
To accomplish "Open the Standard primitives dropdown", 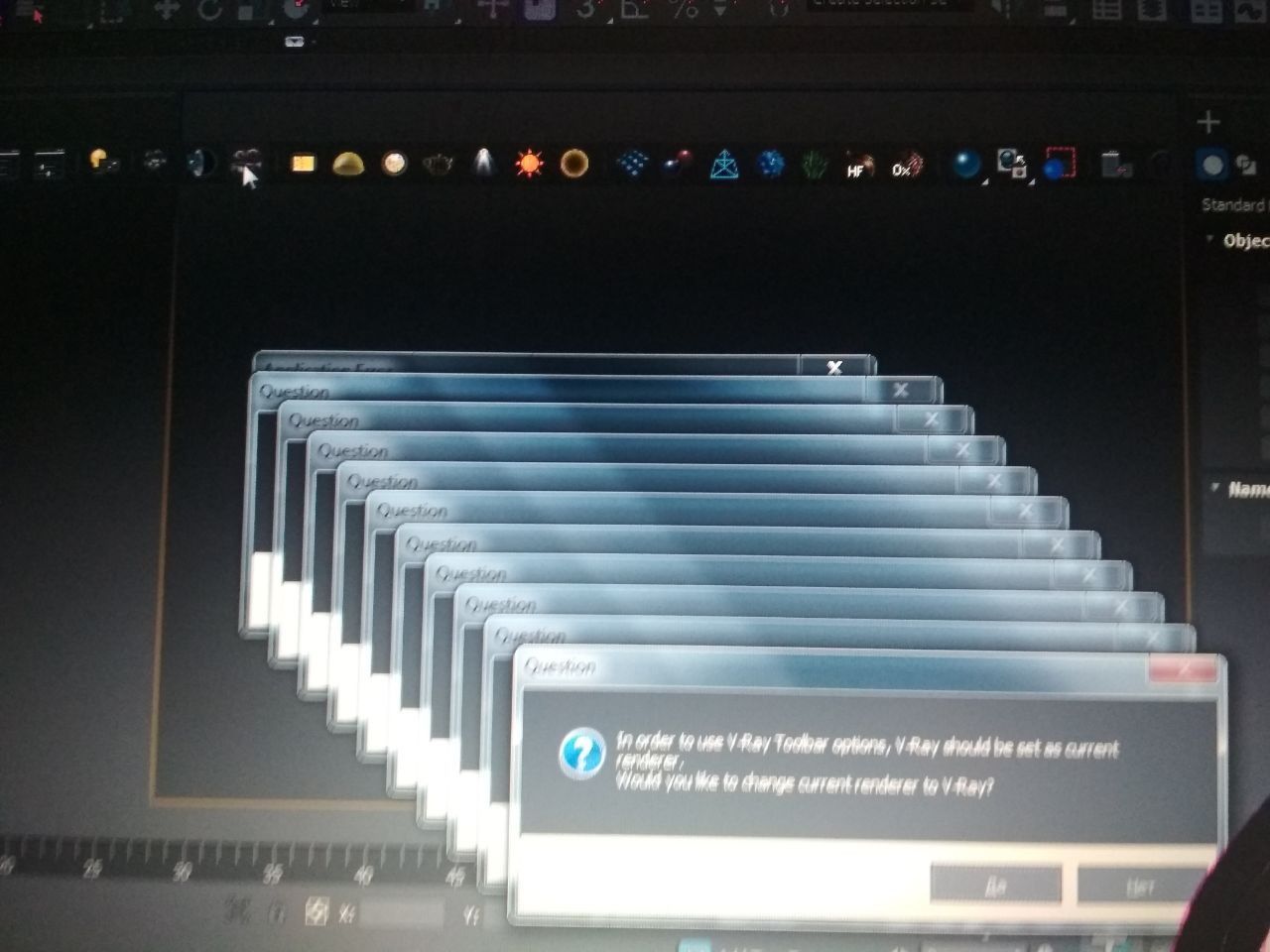I will point(1234,204).
